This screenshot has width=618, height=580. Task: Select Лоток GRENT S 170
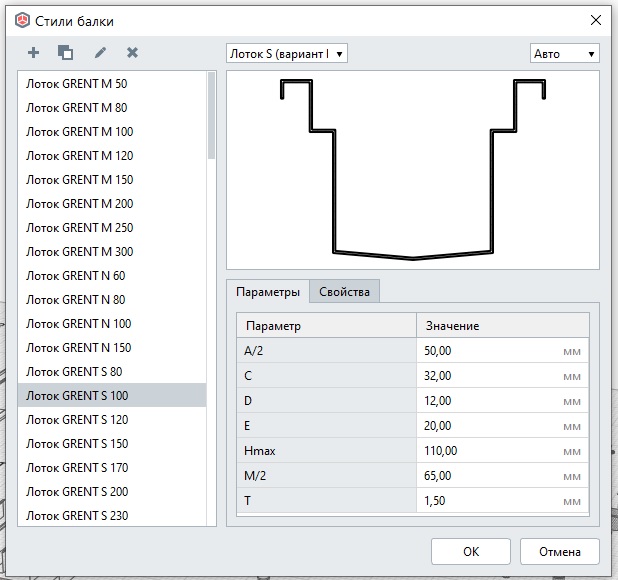point(112,468)
